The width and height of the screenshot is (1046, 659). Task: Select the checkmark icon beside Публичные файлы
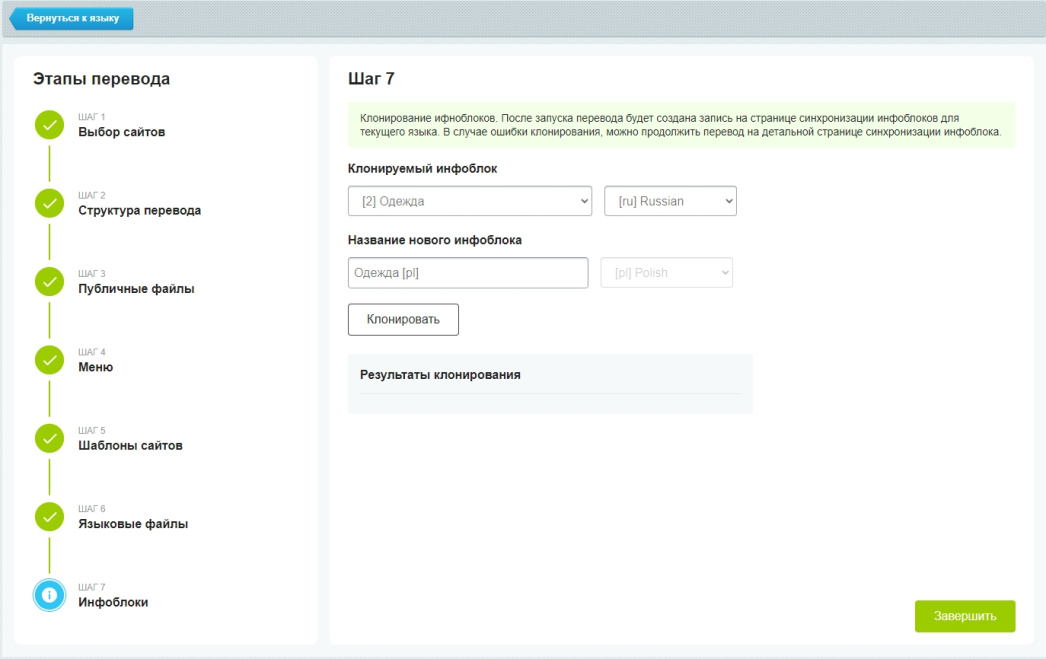tap(49, 282)
